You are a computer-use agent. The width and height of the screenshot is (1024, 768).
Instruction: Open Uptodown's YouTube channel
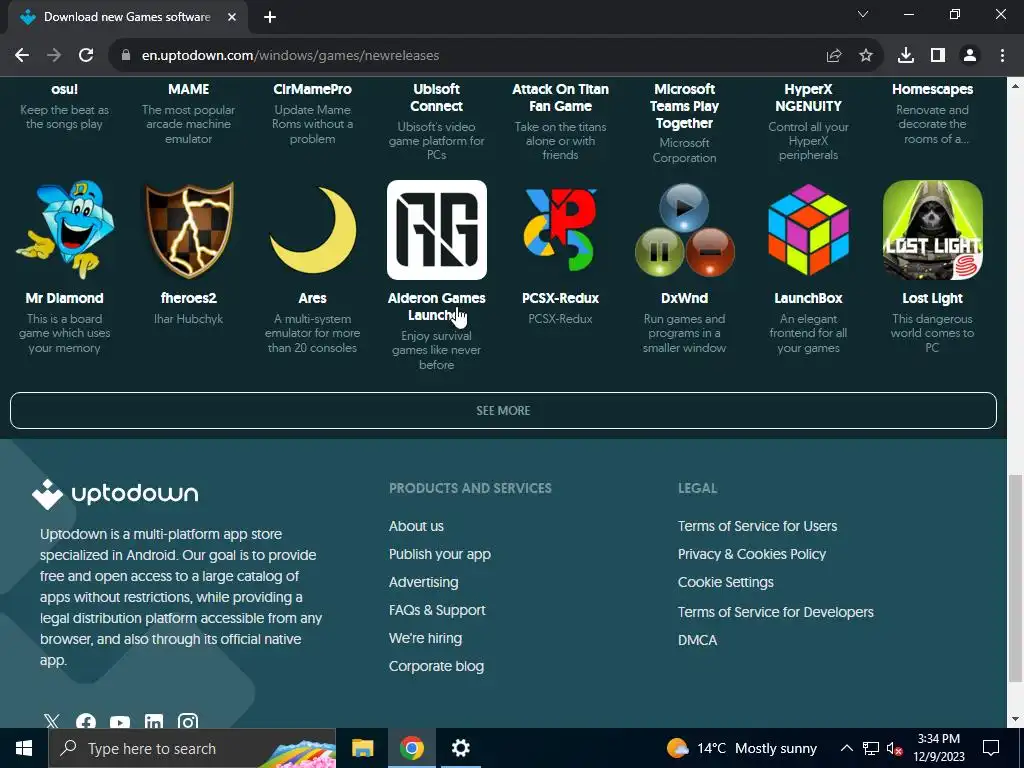120,722
